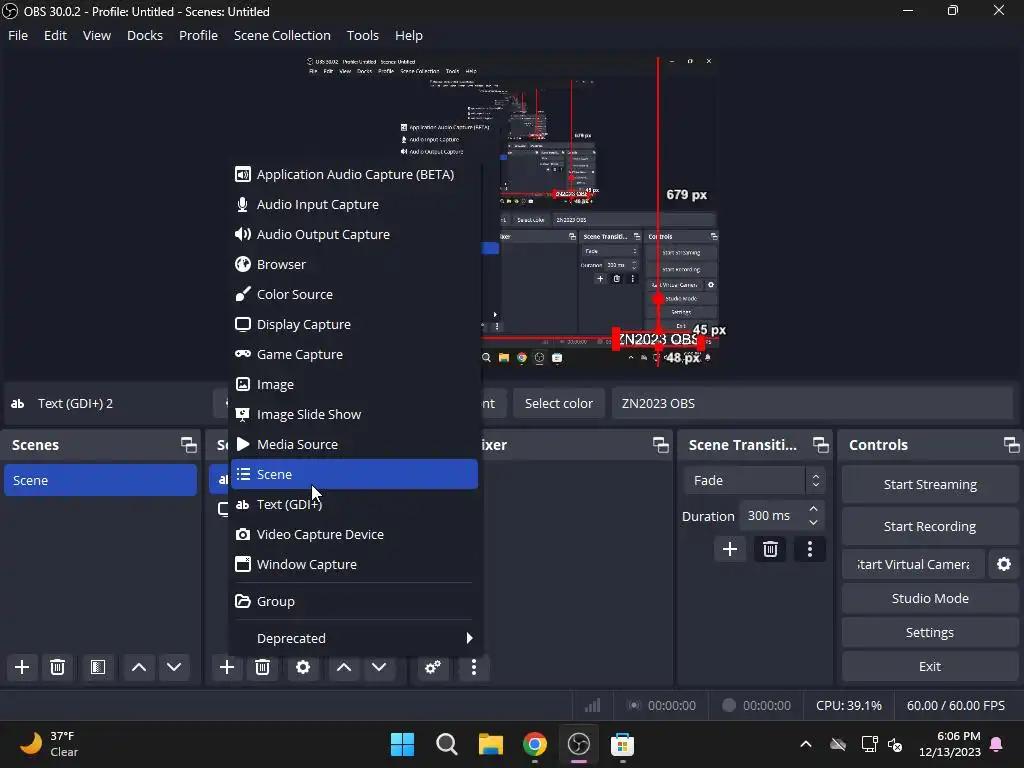Add a scene transition with plus button
This screenshot has height=768, width=1024.
[x=730, y=549]
